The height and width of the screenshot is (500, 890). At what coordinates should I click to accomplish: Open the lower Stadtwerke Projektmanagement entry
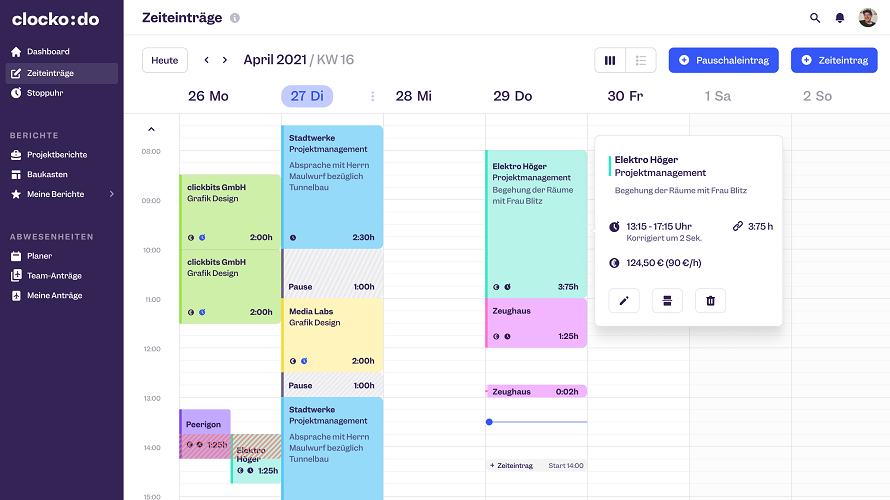[x=333, y=448]
